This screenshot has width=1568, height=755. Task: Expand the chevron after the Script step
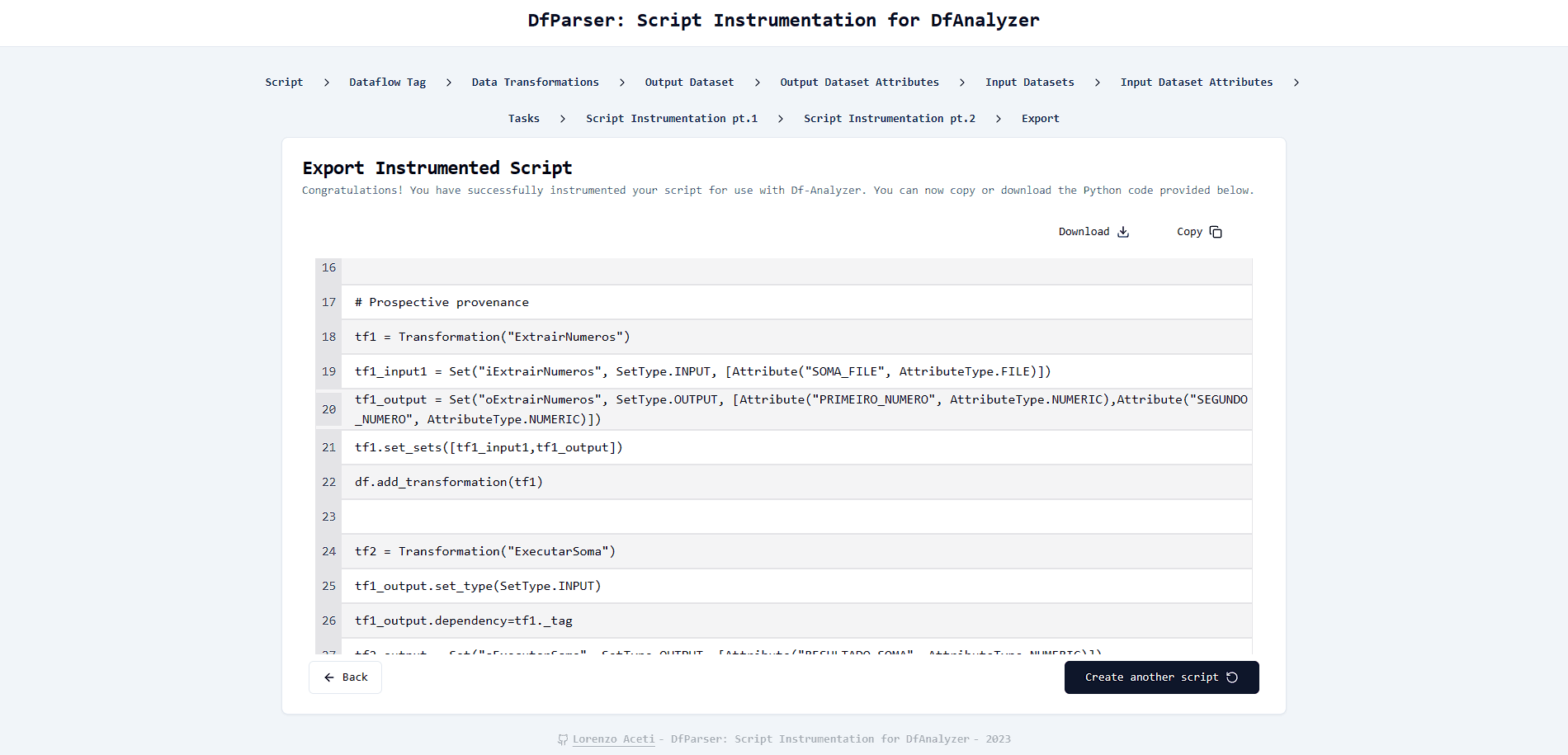[x=326, y=82]
